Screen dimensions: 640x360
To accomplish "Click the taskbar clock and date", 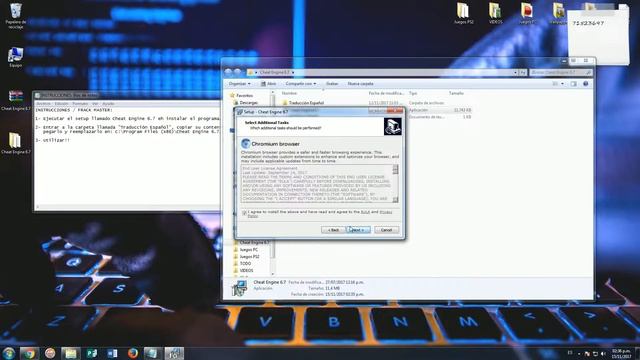I will tap(621, 353).
